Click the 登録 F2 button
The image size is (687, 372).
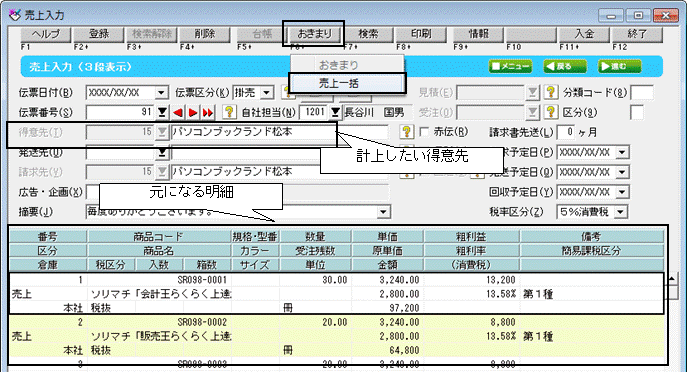[99, 34]
